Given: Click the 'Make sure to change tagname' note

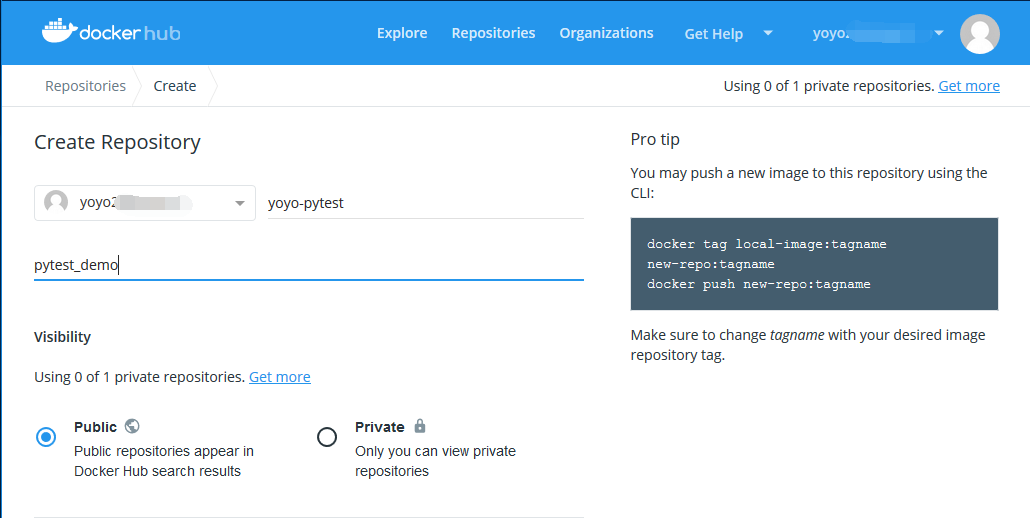Looking at the screenshot, I should coord(808,345).
